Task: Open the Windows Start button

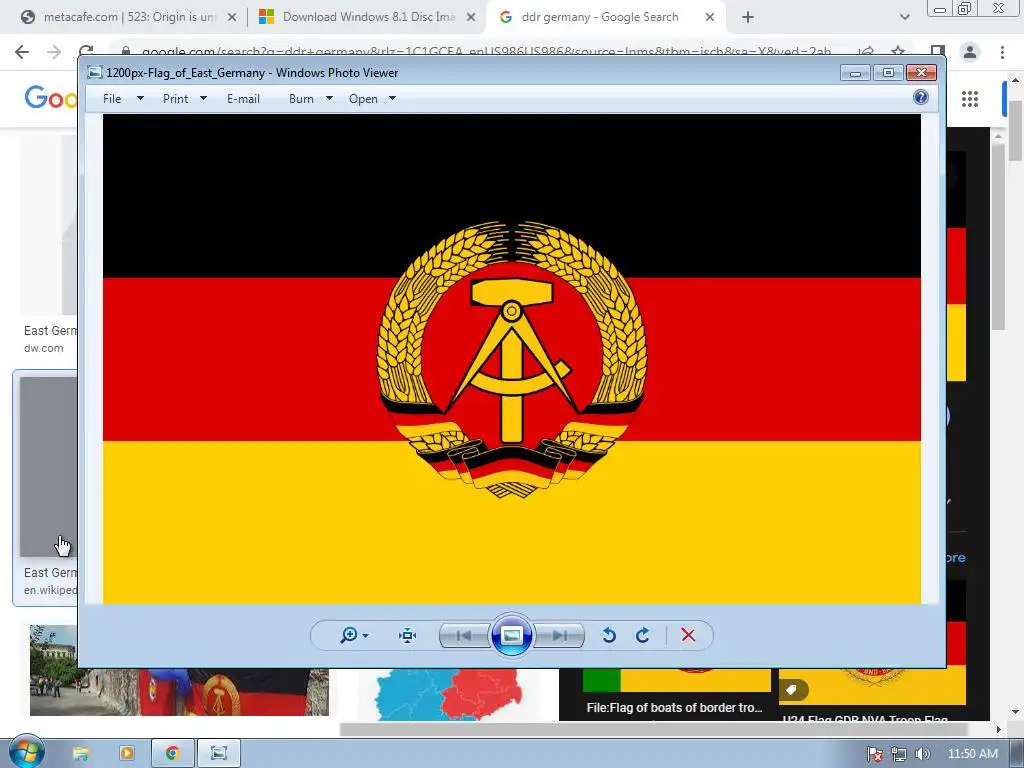Action: coord(25,752)
